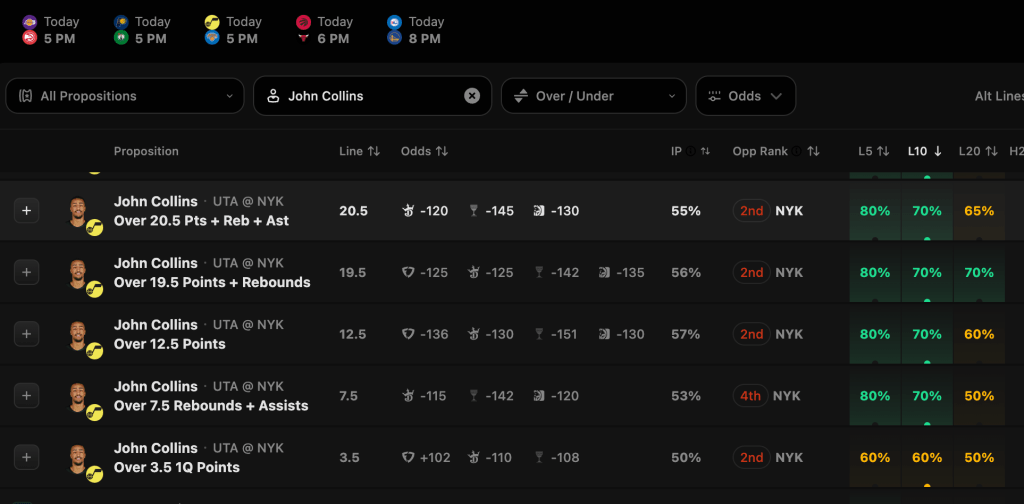This screenshot has width=1024, height=504.
Task: Select the 8 PM game tab
Action: click(414, 30)
